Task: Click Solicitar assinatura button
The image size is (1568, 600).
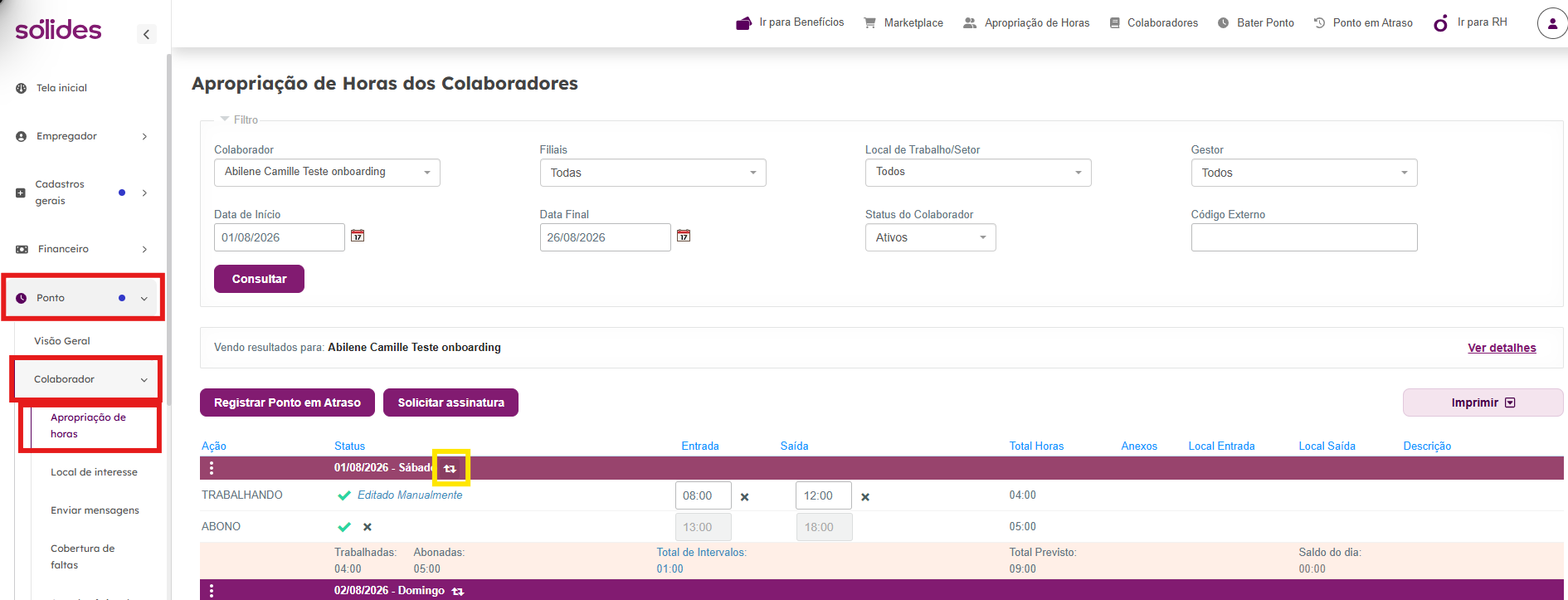Action: pyautogui.click(x=450, y=402)
